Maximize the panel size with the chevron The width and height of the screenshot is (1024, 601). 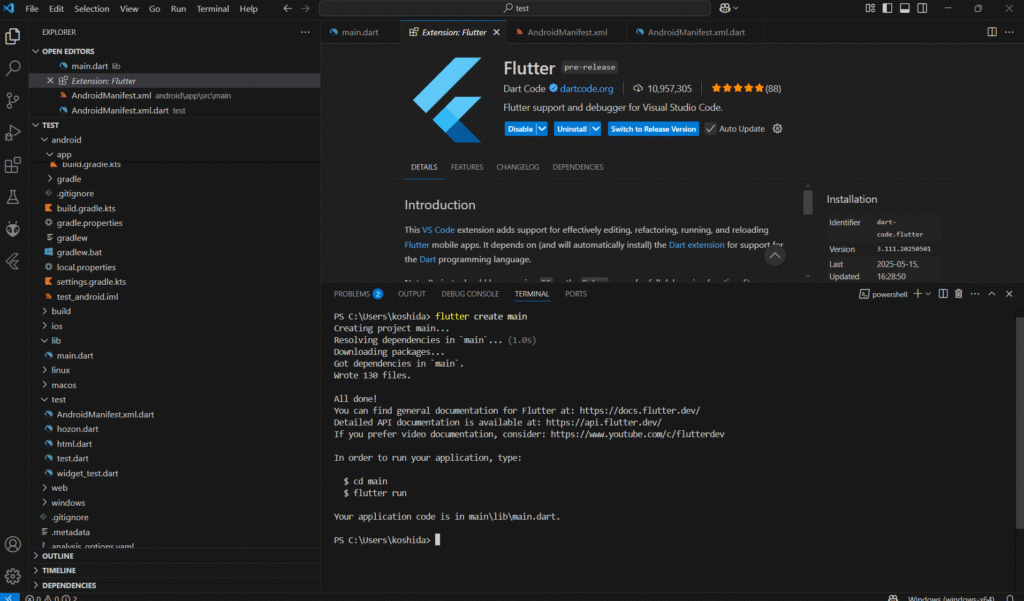992,294
